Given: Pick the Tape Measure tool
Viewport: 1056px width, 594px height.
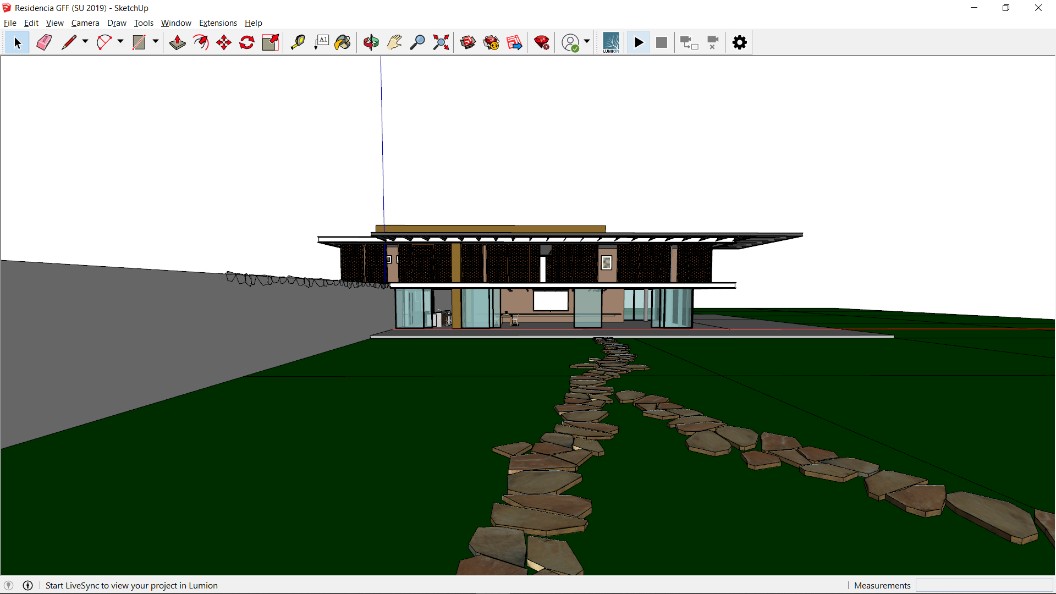Looking at the screenshot, I should pos(298,42).
